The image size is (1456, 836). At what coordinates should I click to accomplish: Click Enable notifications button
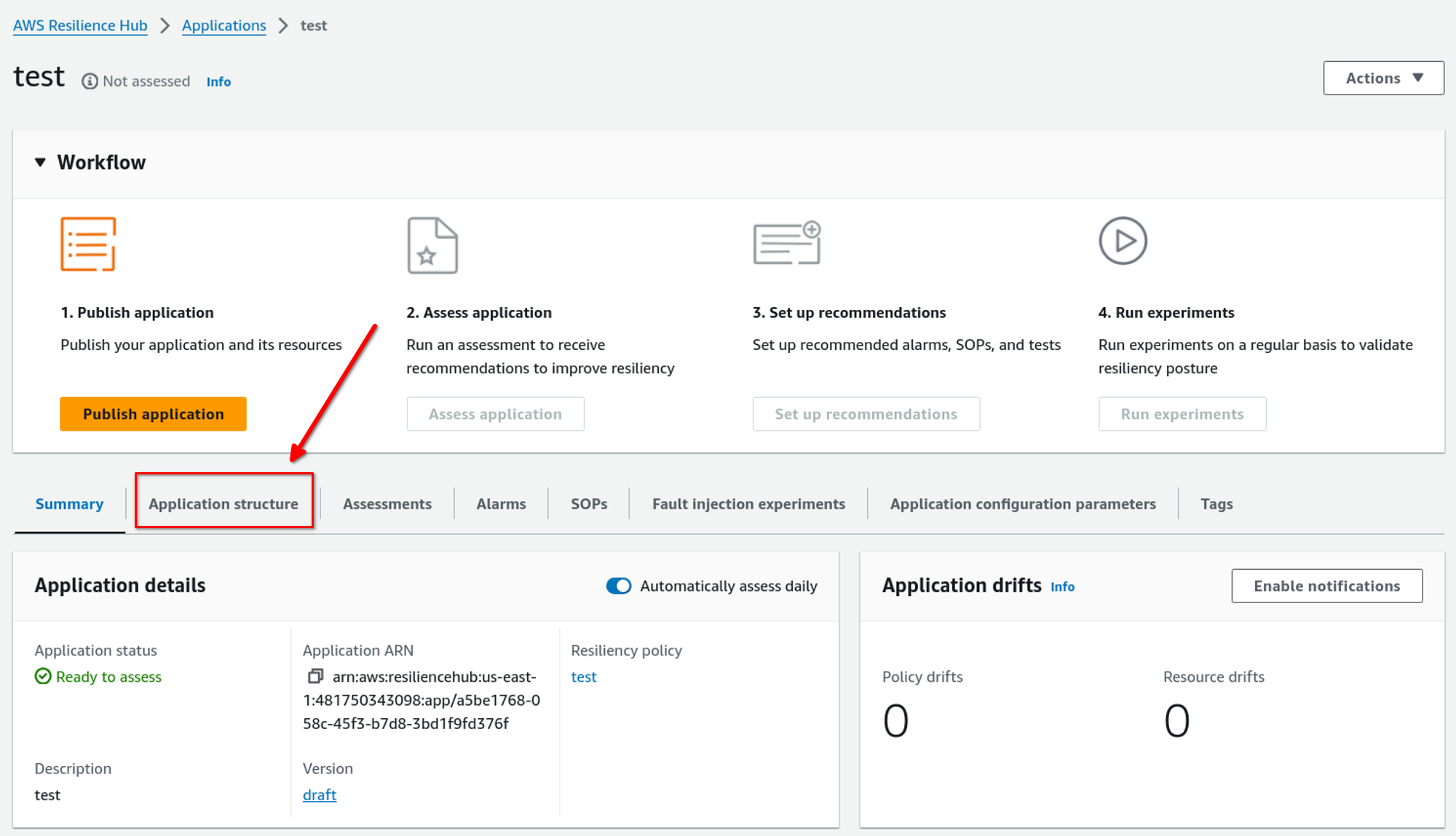click(x=1326, y=586)
